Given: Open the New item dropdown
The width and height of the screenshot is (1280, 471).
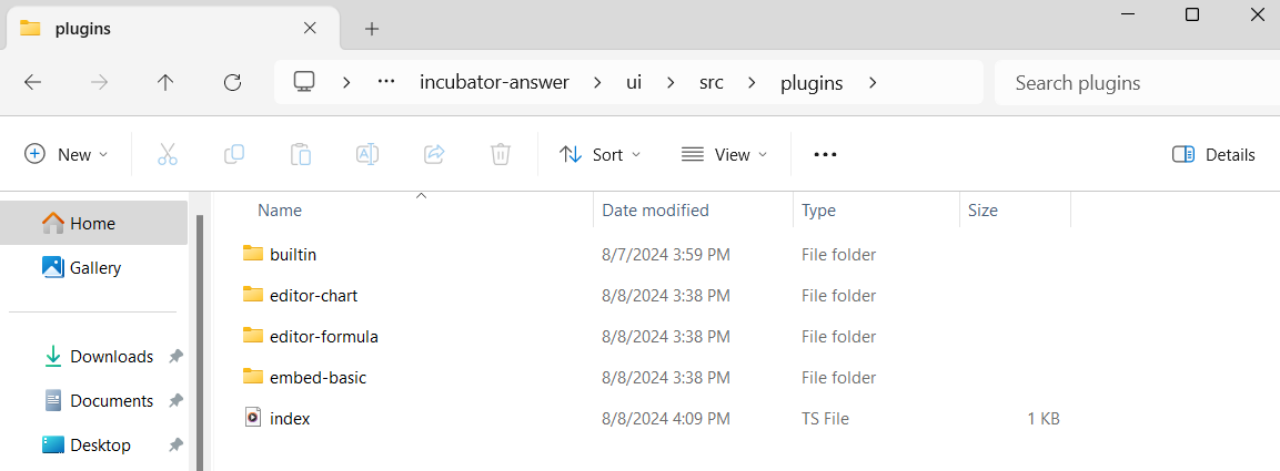Looking at the screenshot, I should 66,154.
